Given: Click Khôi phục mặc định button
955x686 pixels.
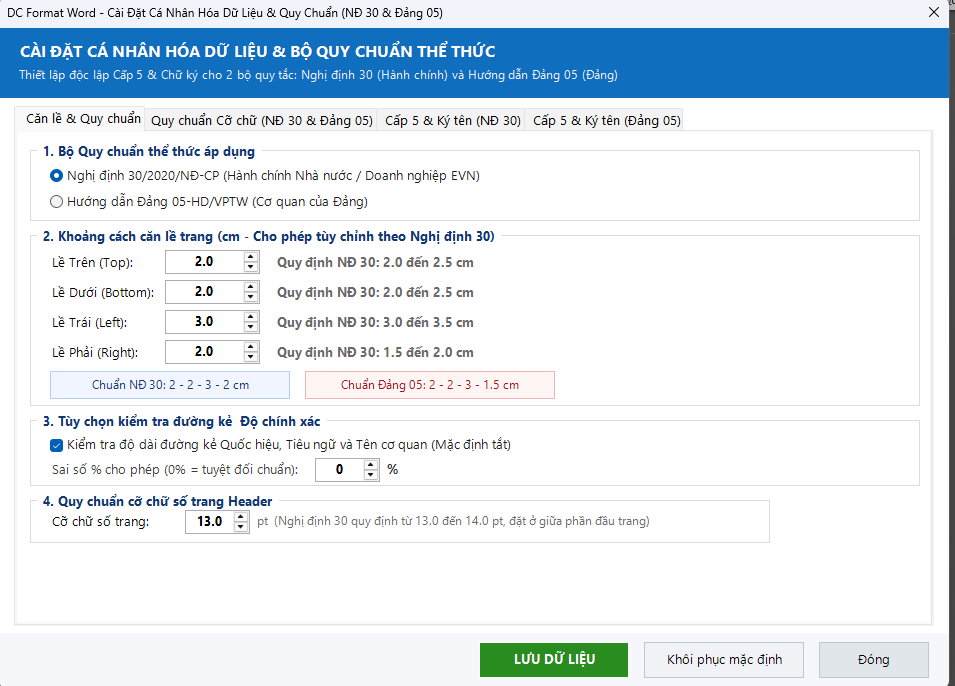Looking at the screenshot, I should (x=724, y=660).
